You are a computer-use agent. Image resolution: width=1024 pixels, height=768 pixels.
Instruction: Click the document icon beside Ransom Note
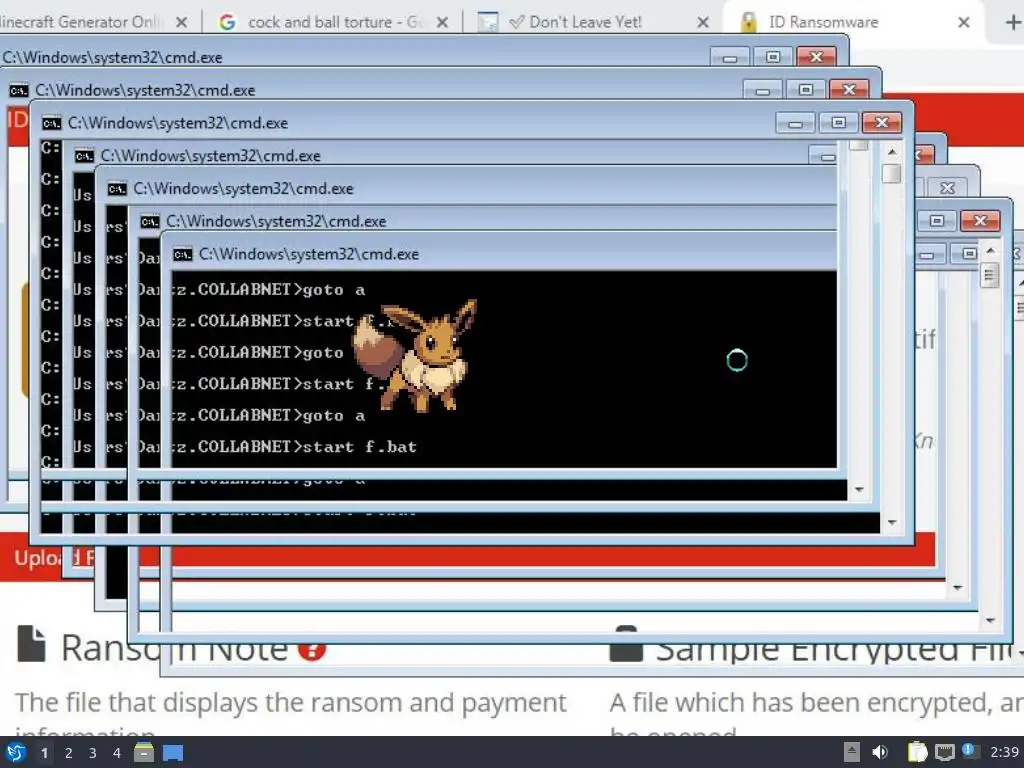[x=31, y=644]
